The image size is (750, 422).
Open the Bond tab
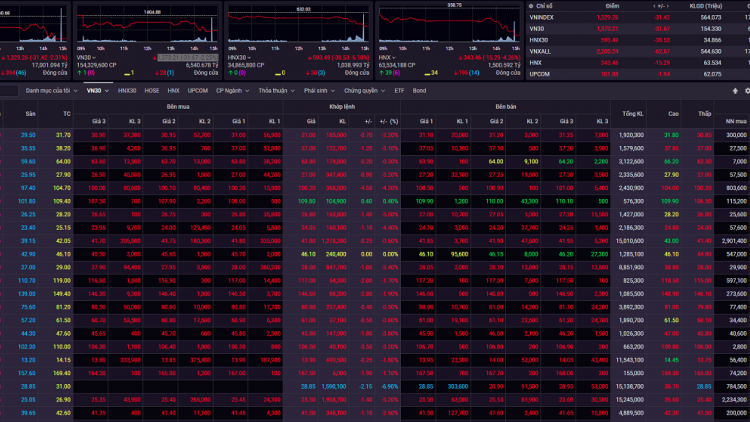[419, 90]
